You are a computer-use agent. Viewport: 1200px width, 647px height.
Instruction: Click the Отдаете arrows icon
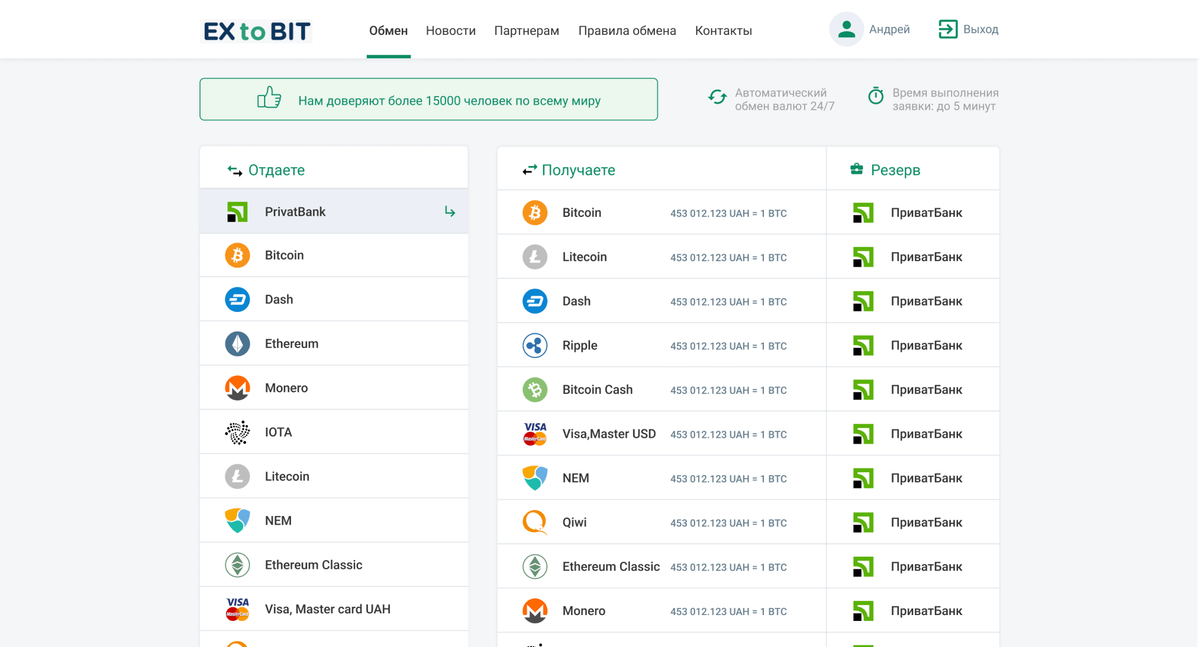(x=235, y=171)
